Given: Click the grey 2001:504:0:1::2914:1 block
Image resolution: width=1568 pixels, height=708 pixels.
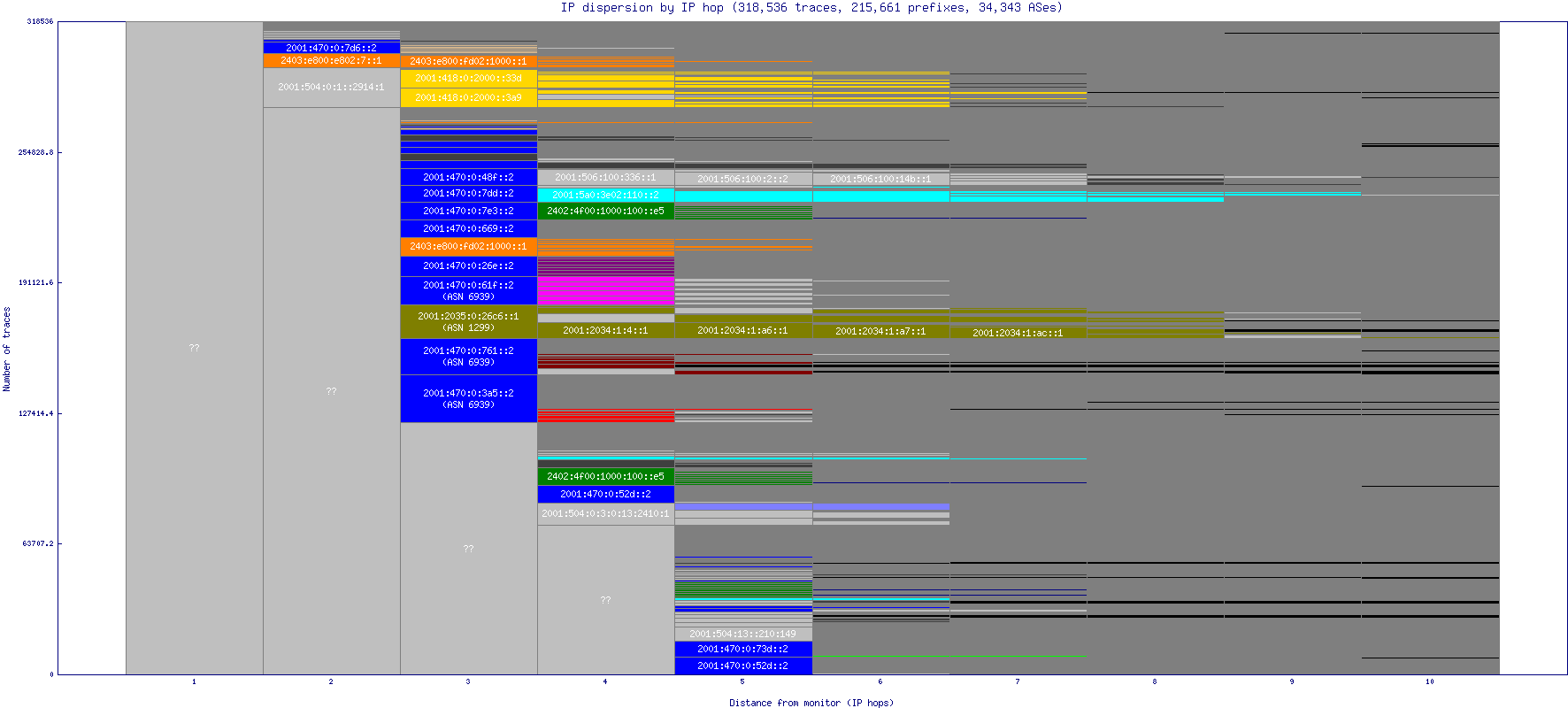Looking at the screenshot, I should point(331,88).
